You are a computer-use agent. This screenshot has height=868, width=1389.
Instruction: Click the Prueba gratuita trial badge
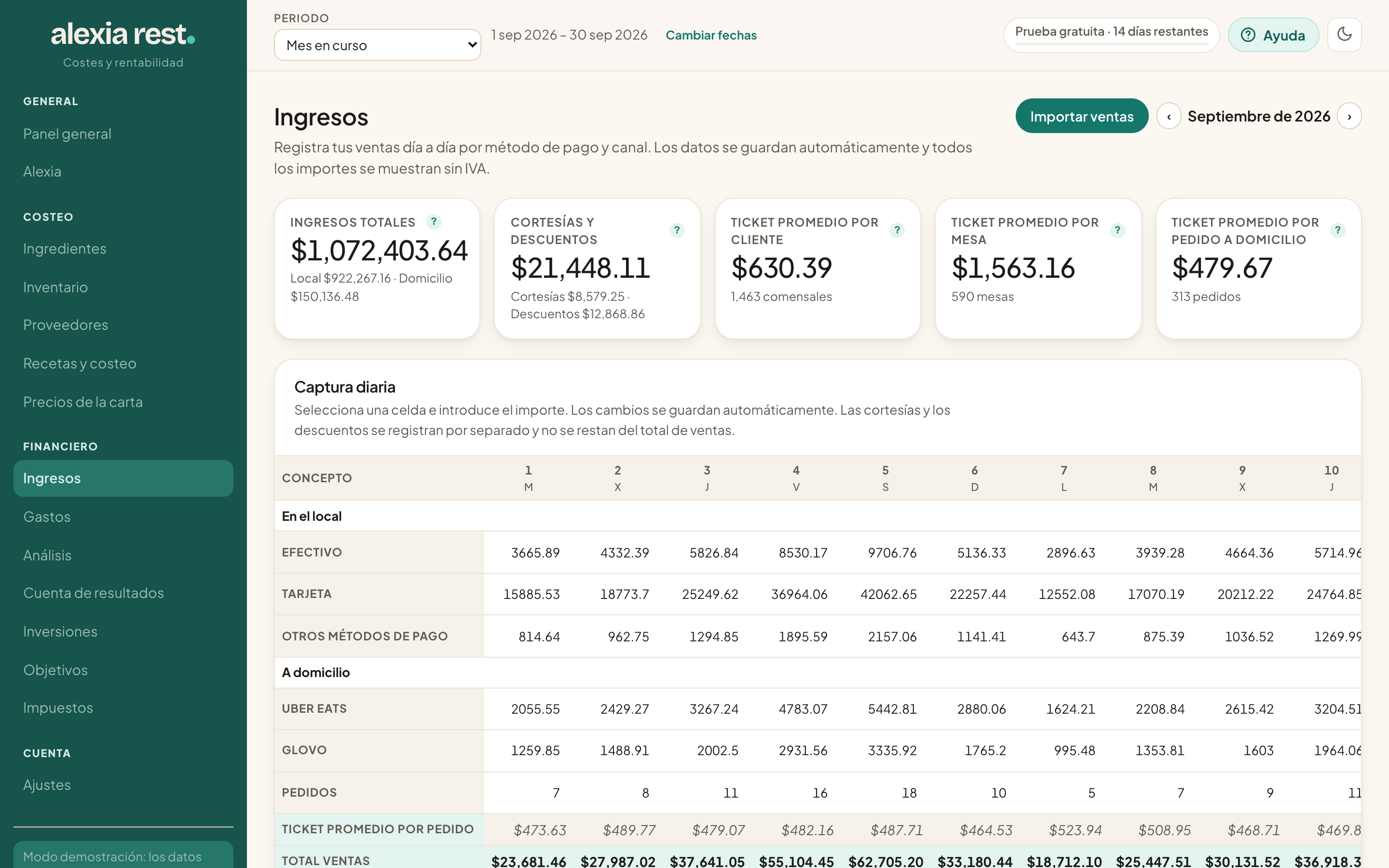pos(1111,34)
